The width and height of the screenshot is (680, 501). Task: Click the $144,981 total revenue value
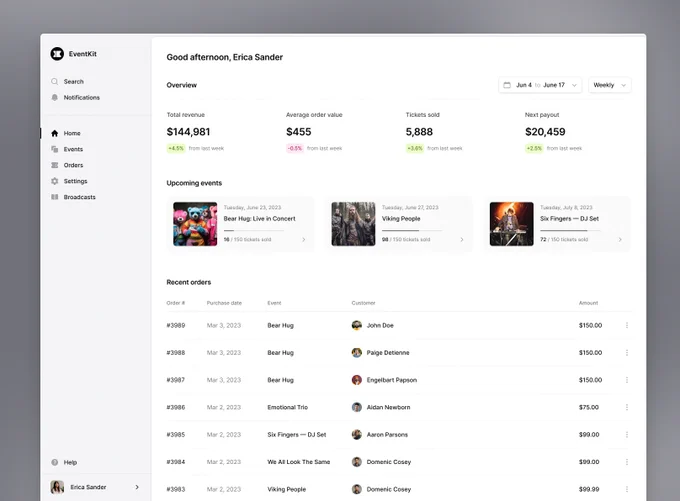(188, 132)
